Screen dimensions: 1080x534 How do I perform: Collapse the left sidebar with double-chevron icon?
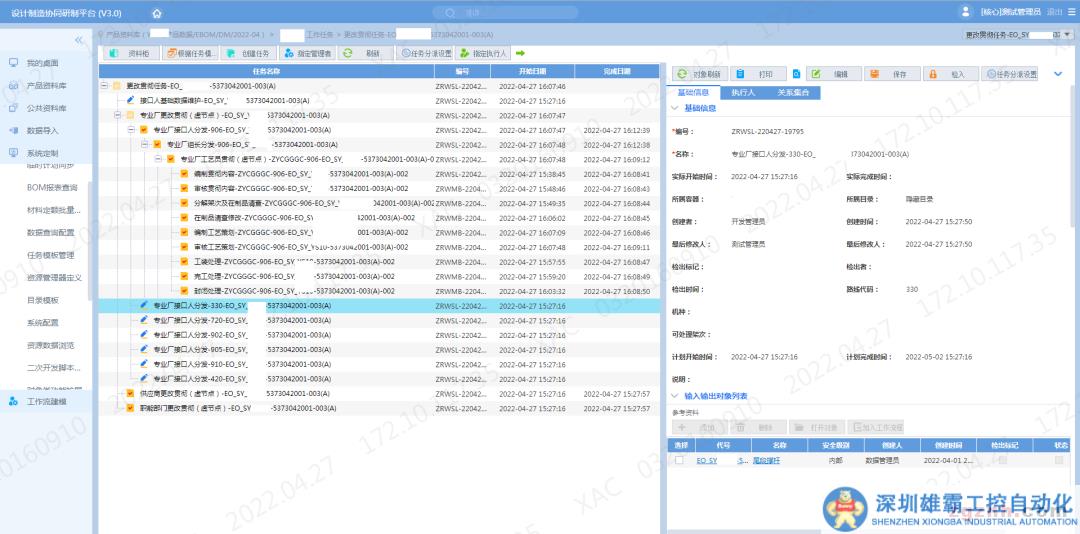pos(79,40)
